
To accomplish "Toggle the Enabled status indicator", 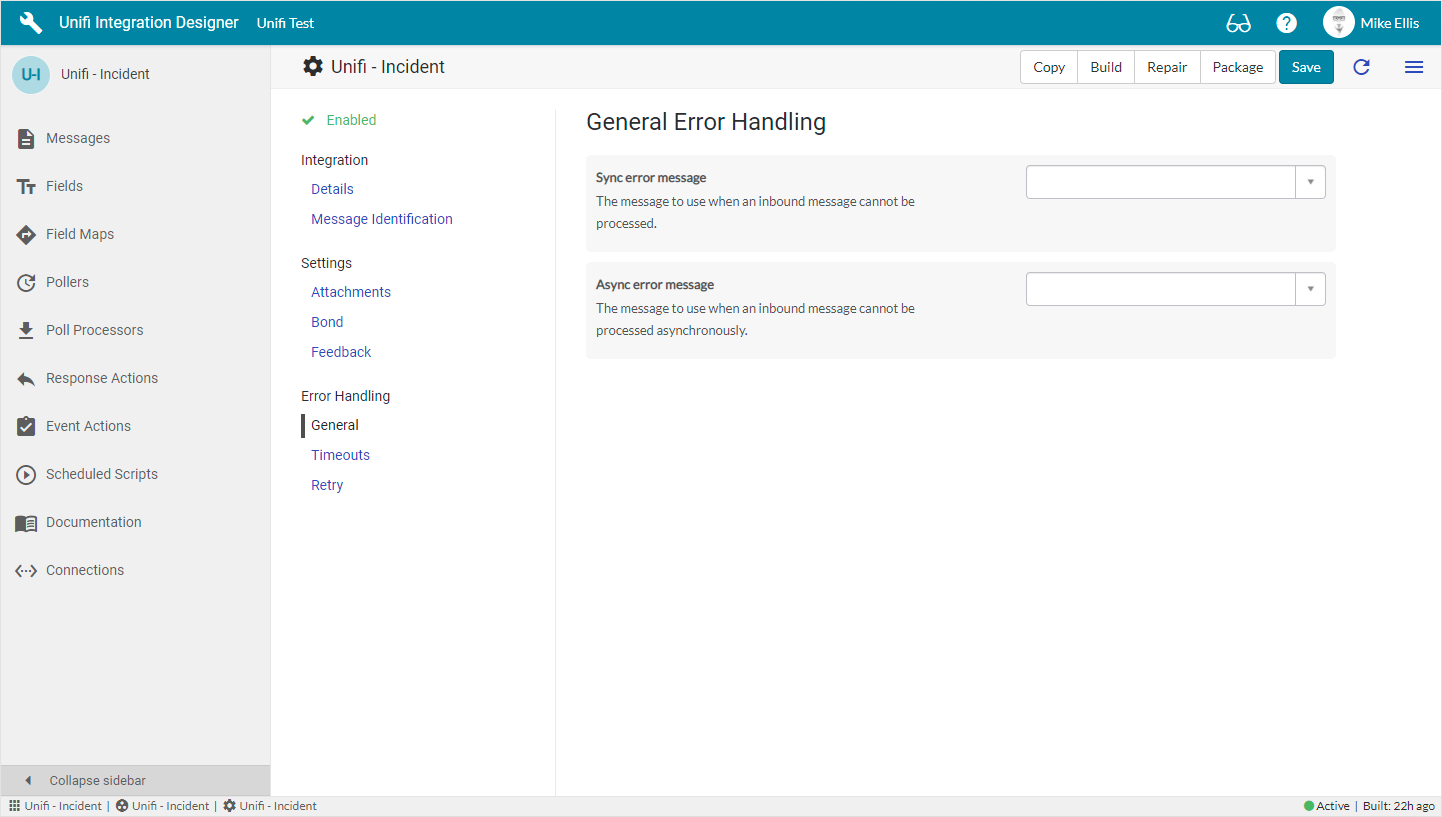I will pos(339,120).
